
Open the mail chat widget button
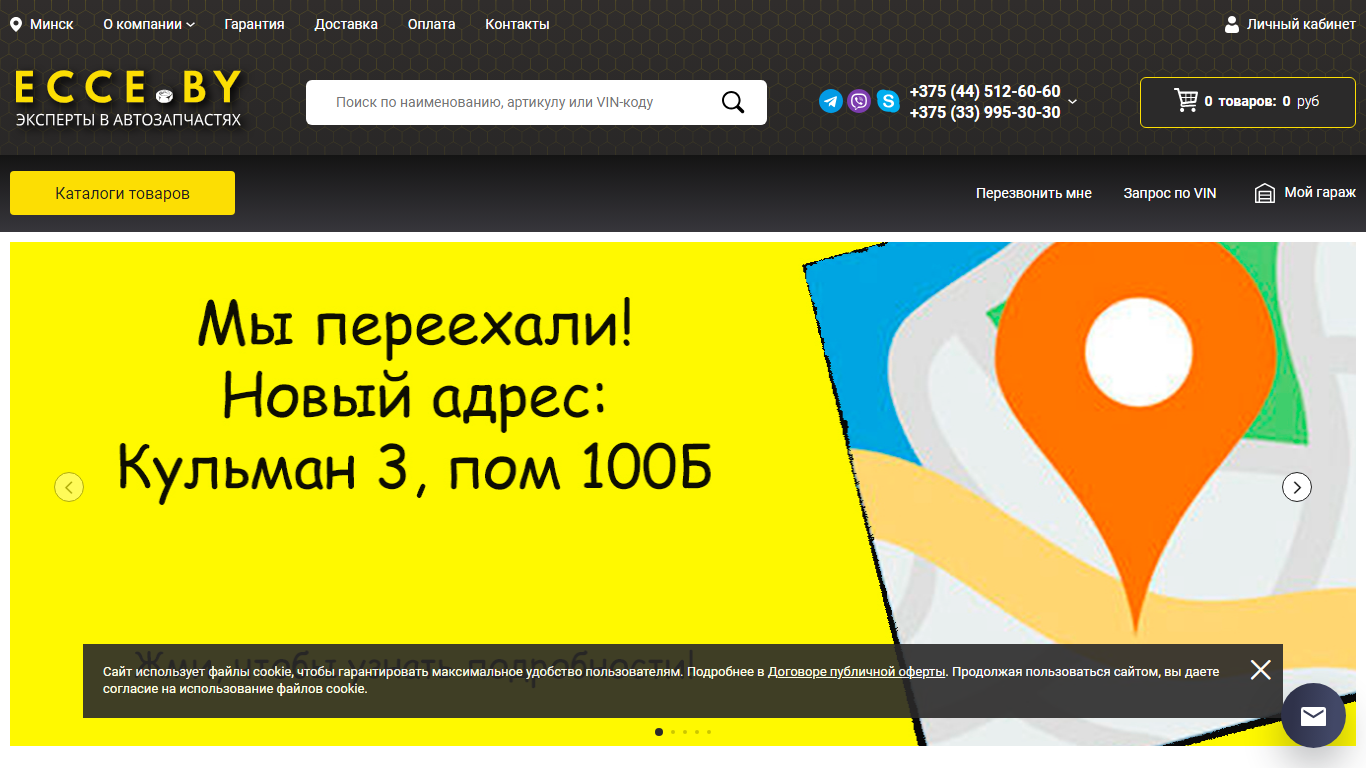1314,716
